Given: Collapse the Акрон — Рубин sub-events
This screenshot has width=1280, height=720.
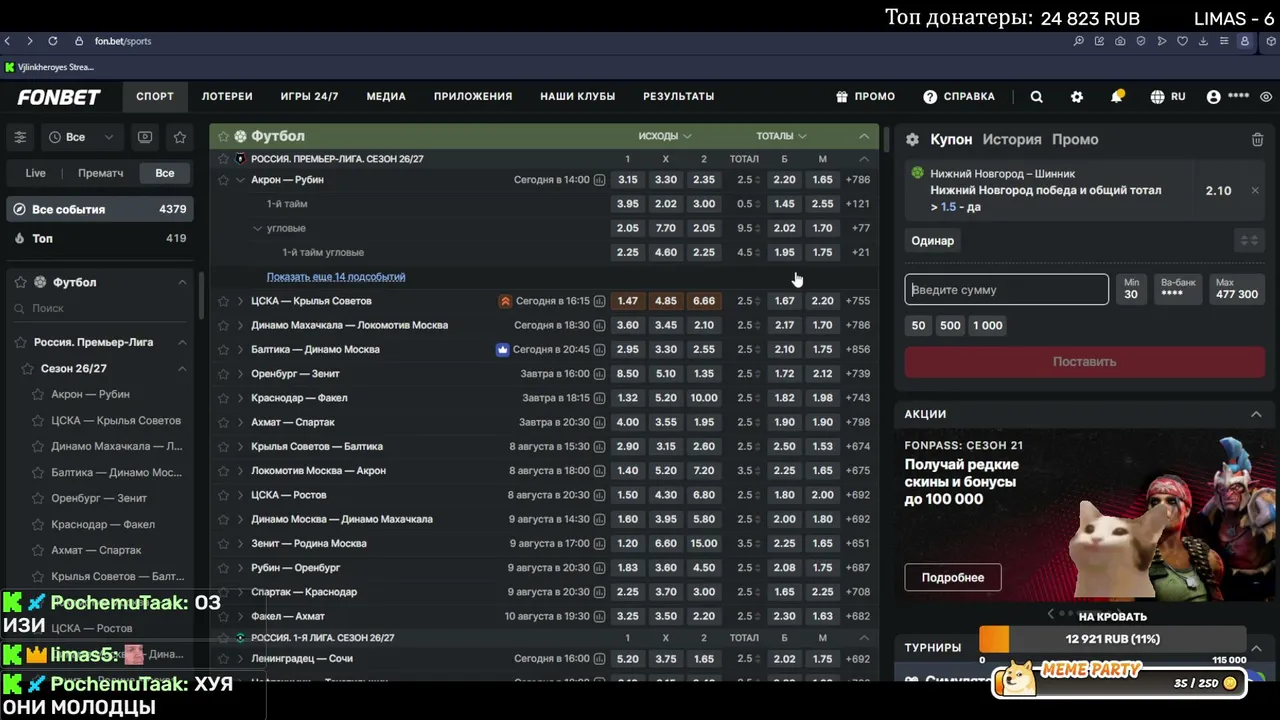Looking at the screenshot, I should 241,180.
